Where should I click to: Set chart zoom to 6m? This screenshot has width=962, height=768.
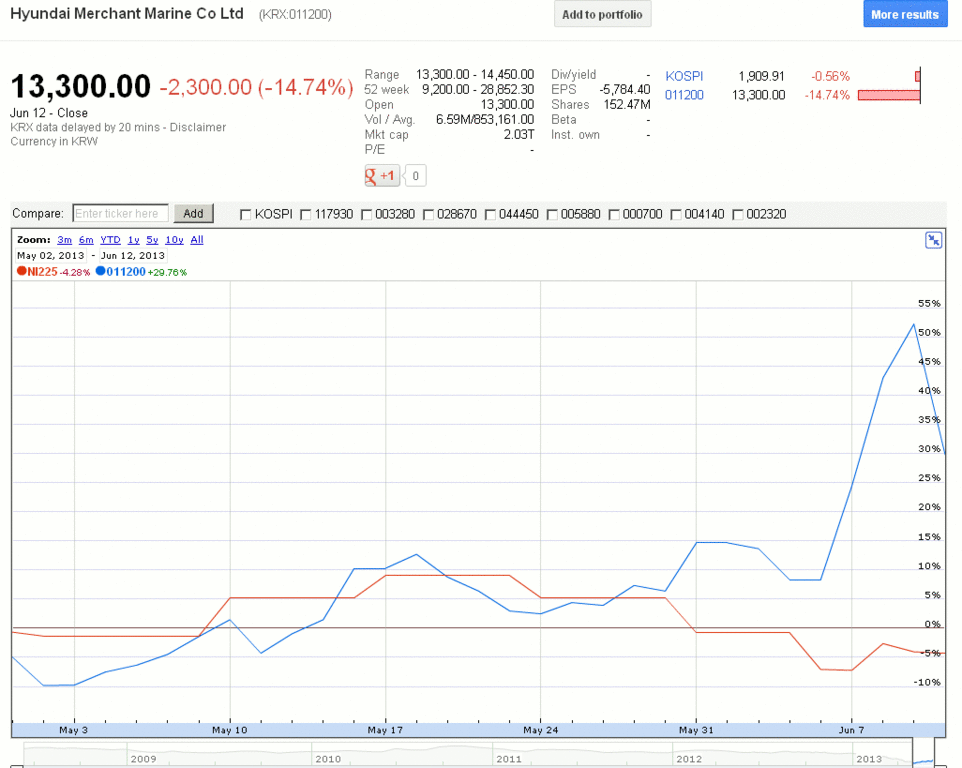[86, 240]
